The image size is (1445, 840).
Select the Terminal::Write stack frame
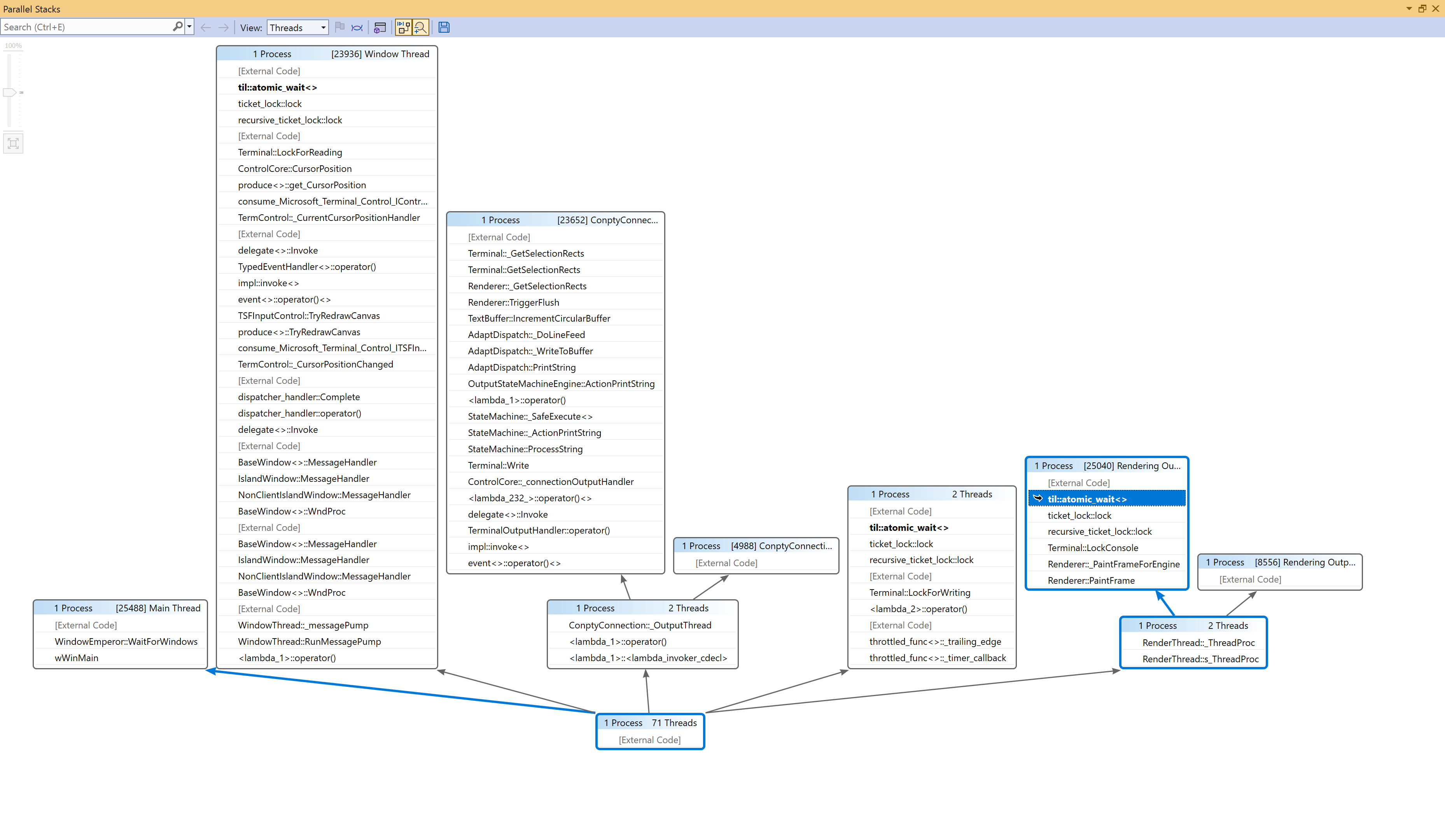pyautogui.click(x=498, y=465)
